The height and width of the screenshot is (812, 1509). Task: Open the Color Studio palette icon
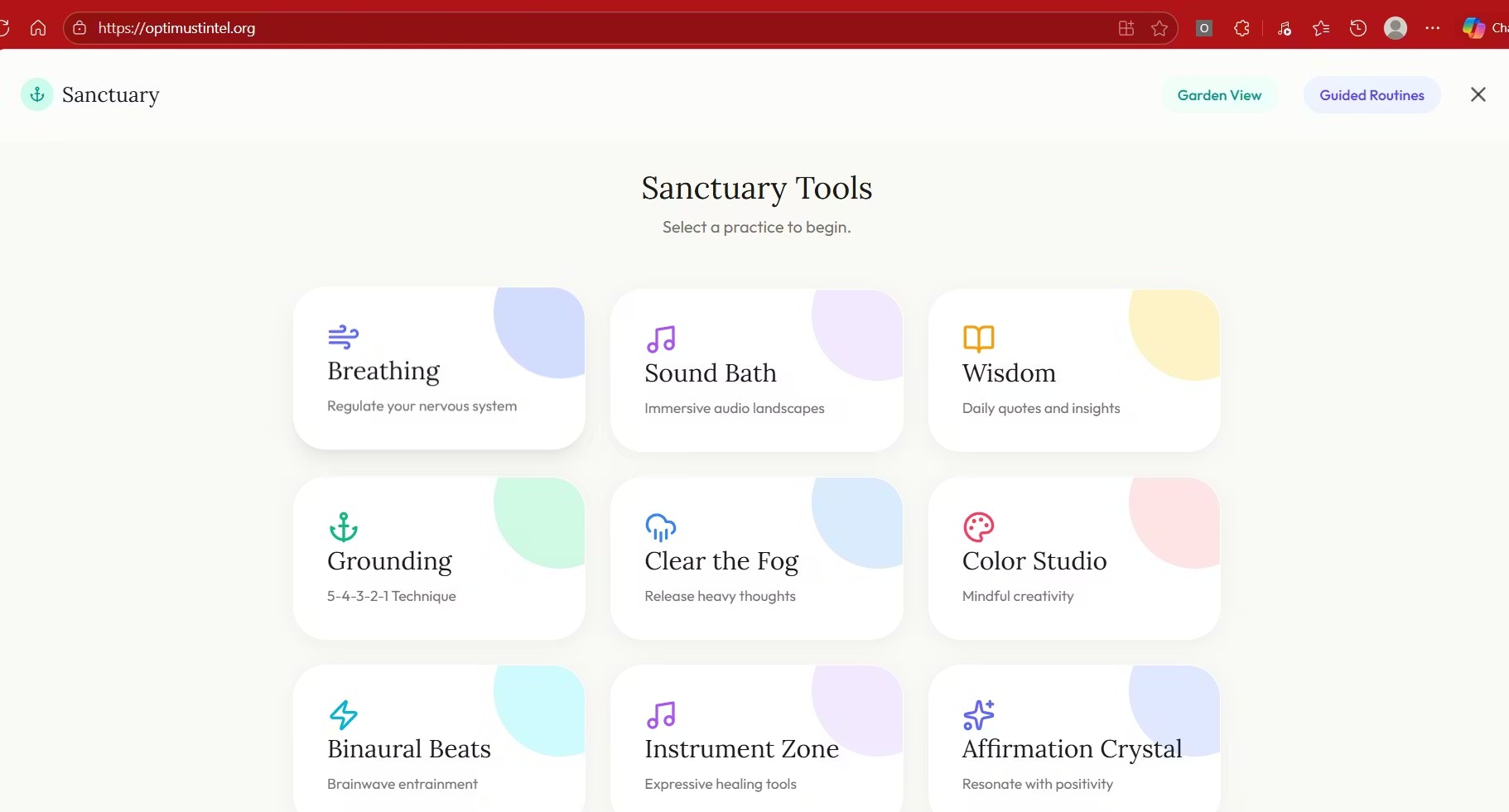[x=978, y=527]
